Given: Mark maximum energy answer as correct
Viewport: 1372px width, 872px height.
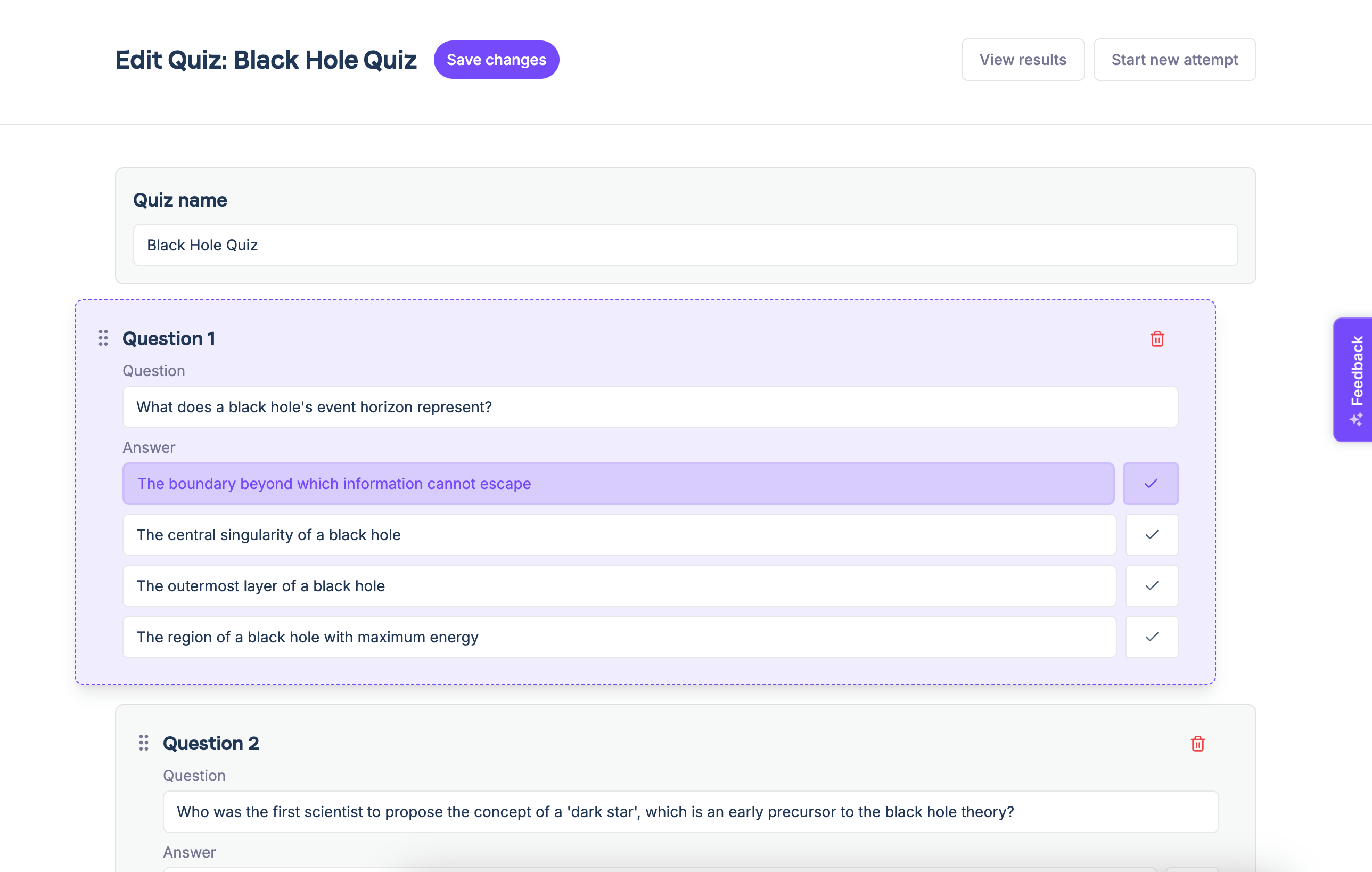Looking at the screenshot, I should click(1152, 637).
